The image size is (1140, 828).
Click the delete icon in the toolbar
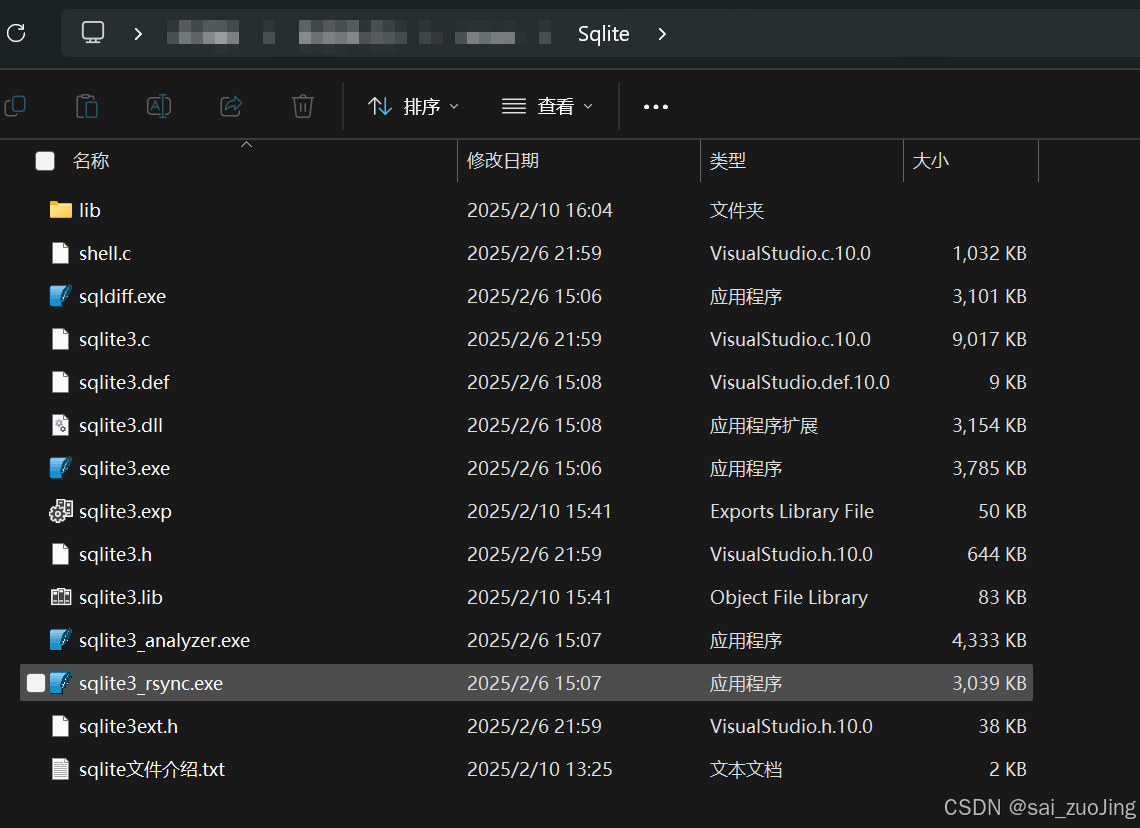coord(303,105)
